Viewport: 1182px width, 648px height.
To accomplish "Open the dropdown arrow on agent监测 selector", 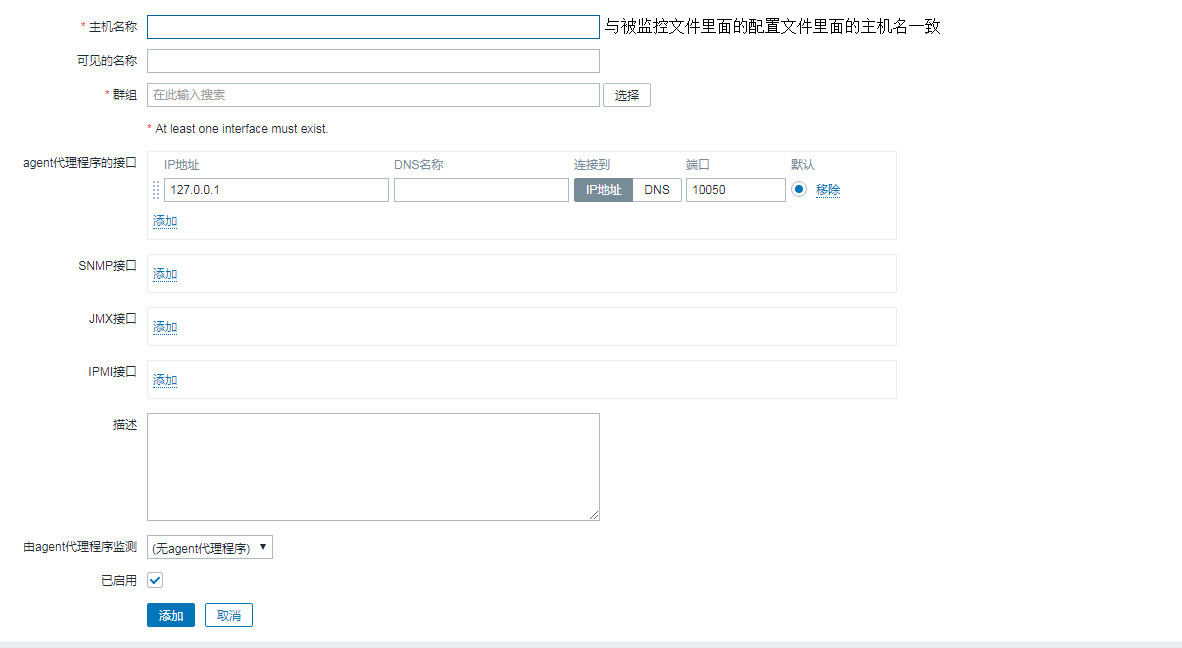I will pos(263,547).
